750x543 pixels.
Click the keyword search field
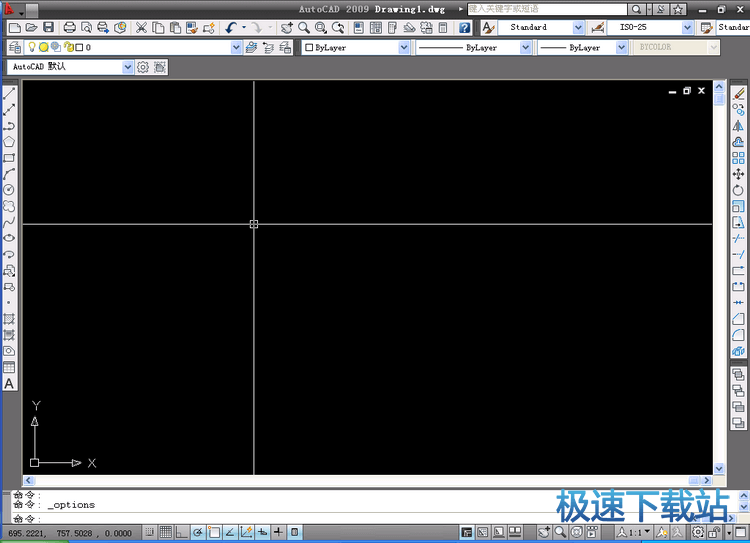click(547, 9)
